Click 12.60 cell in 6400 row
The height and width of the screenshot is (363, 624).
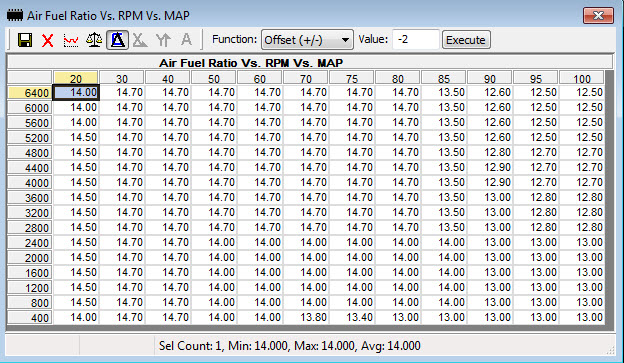490,92
